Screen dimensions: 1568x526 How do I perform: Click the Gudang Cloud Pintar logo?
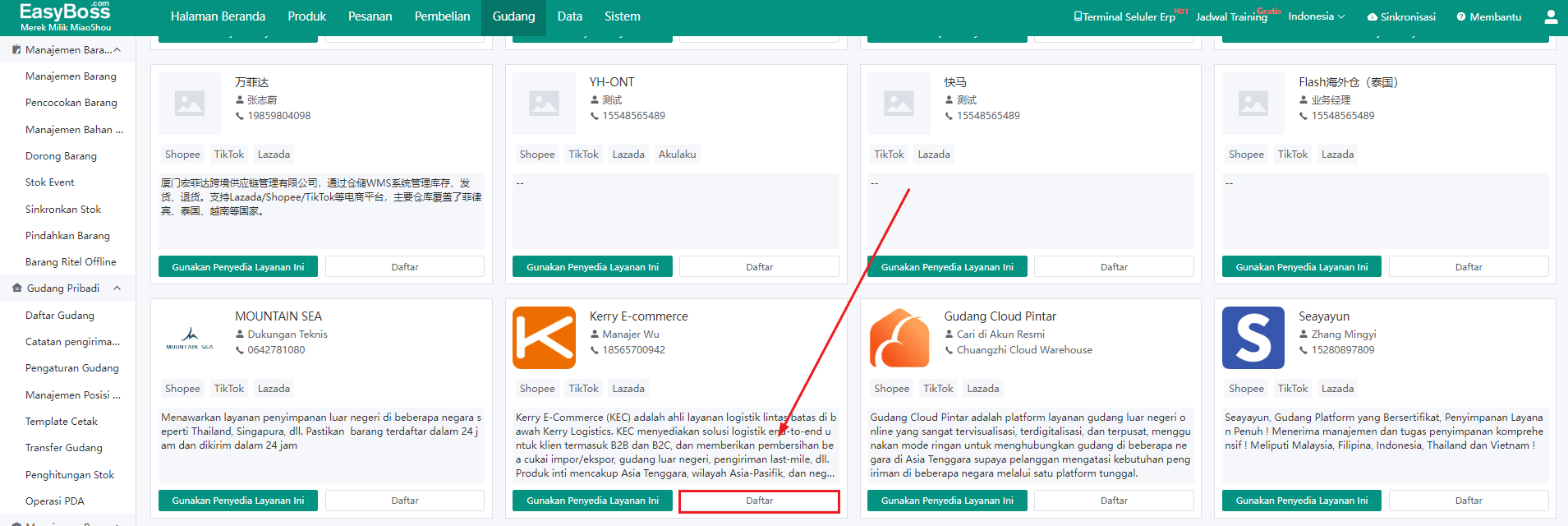[x=899, y=338]
